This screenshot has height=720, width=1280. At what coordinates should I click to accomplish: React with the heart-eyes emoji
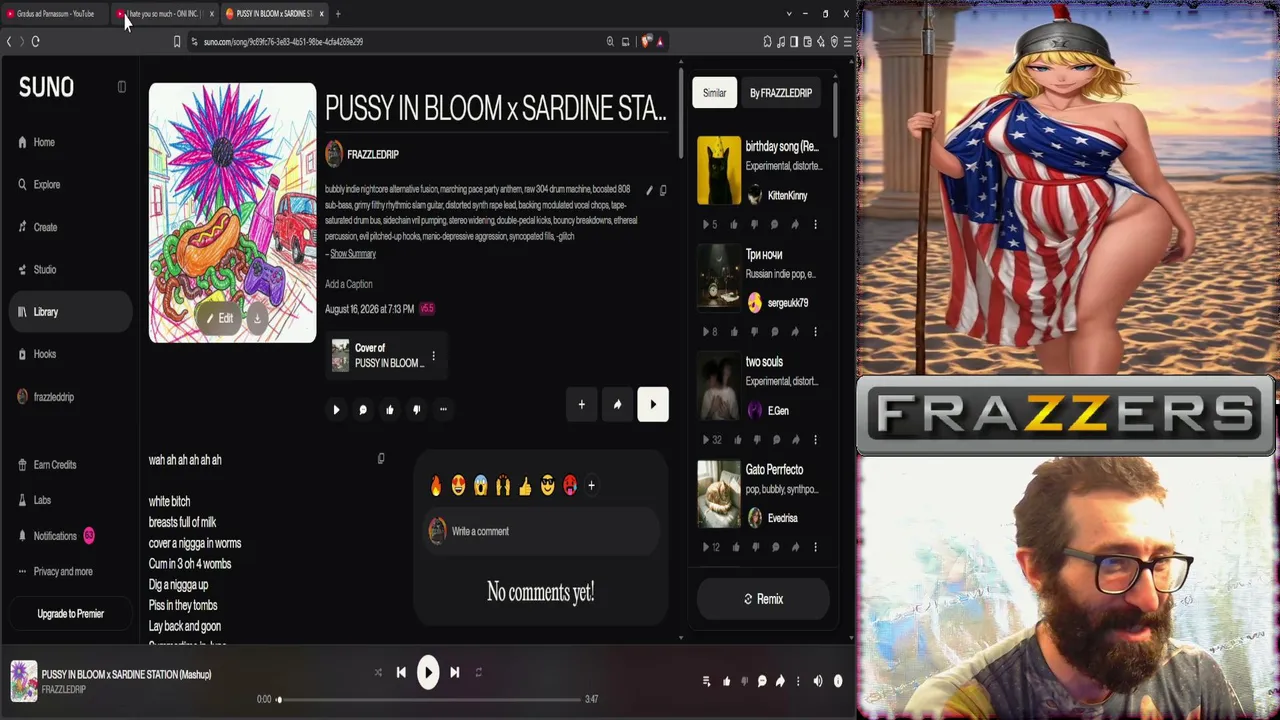coord(458,486)
